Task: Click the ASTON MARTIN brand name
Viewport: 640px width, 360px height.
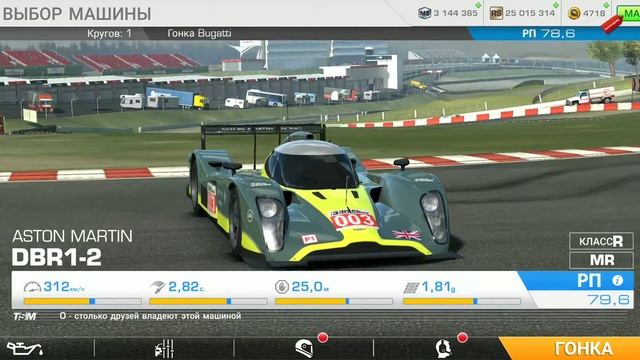Action: pos(72,236)
